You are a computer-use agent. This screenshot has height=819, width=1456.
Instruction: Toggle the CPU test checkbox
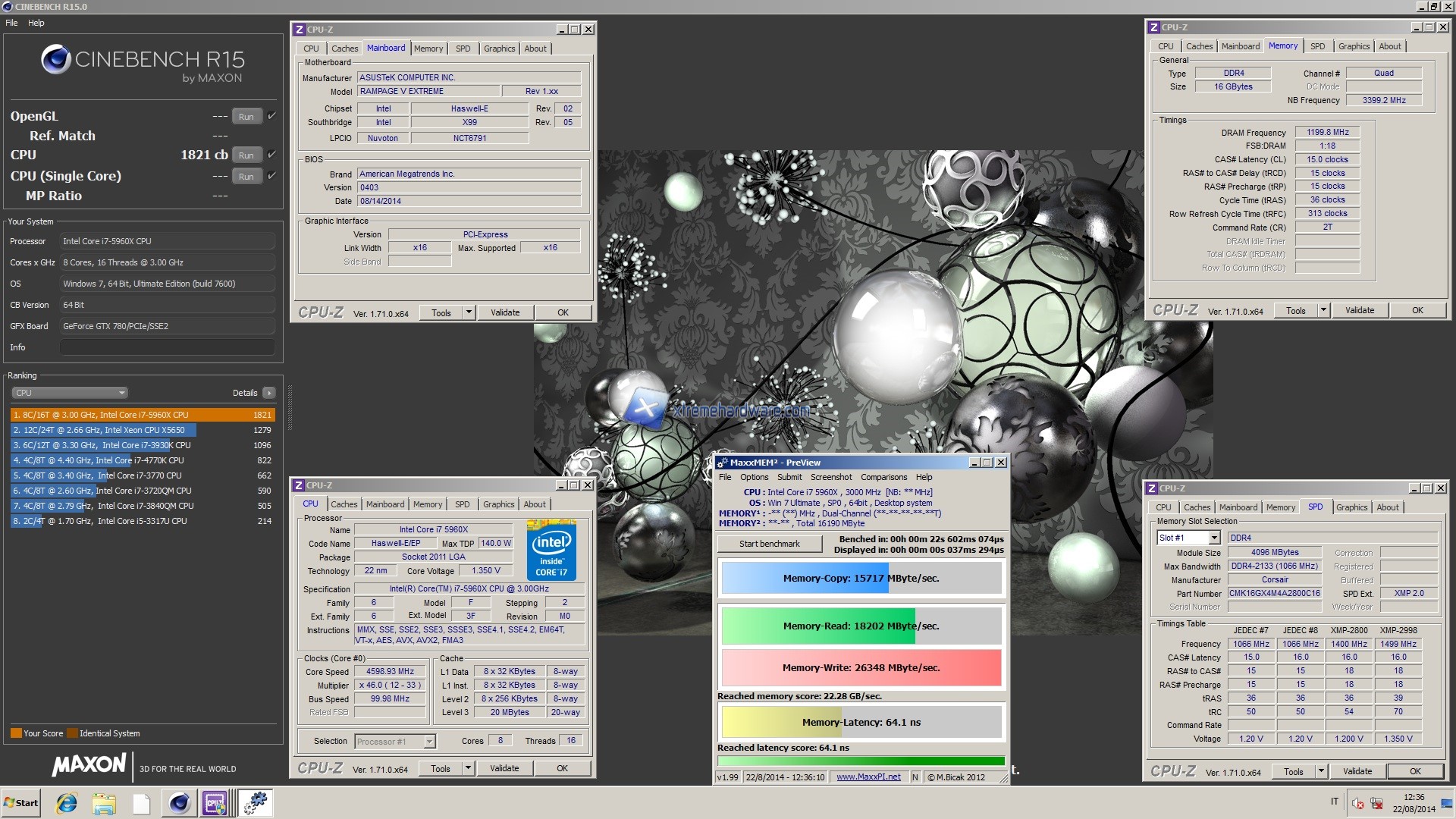(271, 155)
